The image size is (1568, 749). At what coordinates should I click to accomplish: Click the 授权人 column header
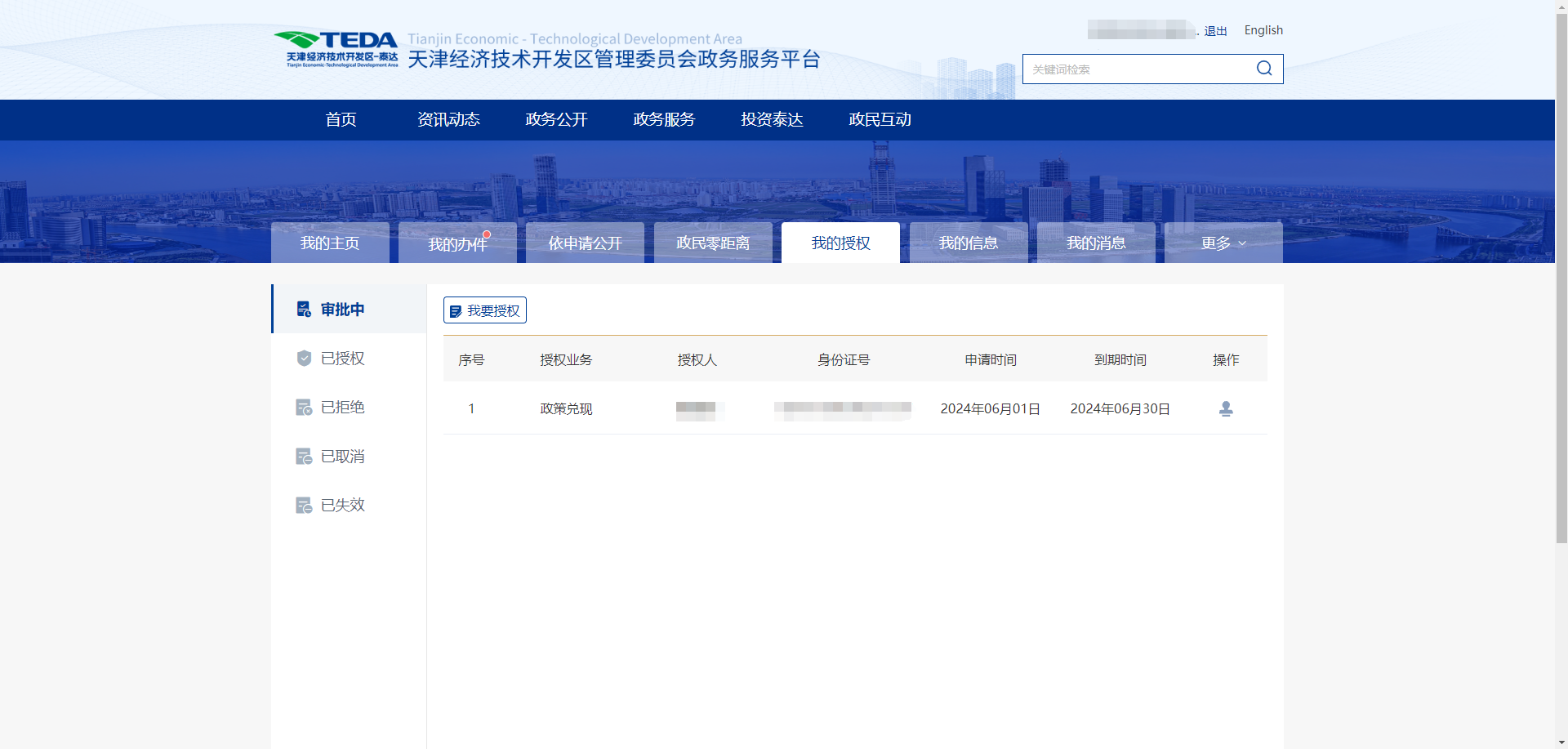click(x=697, y=359)
